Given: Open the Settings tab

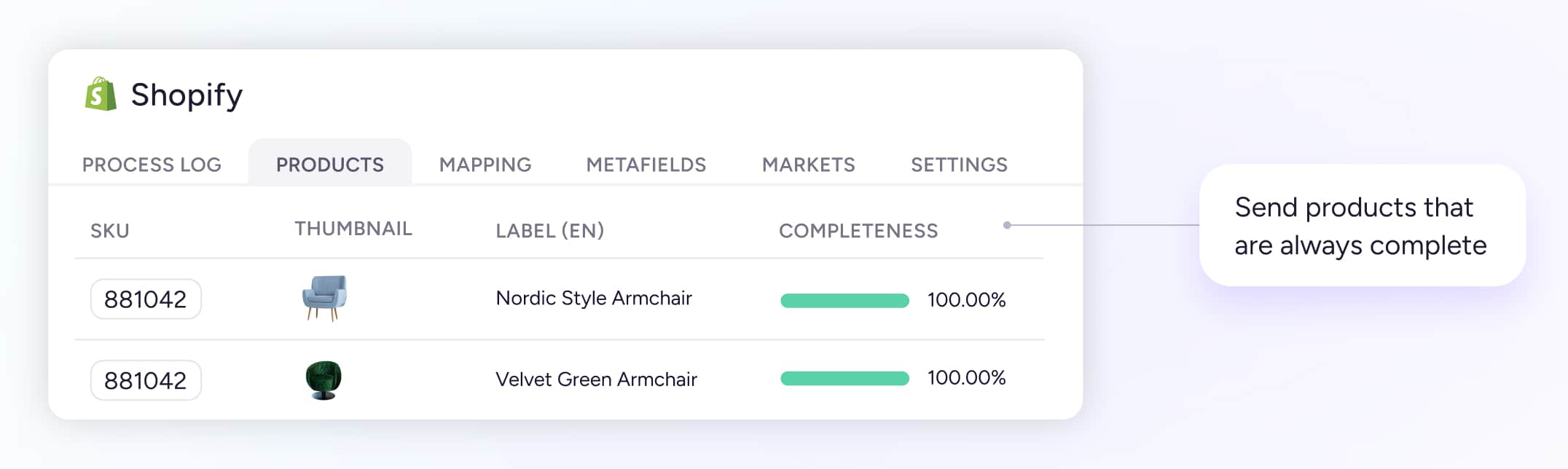Looking at the screenshot, I should pyautogui.click(x=959, y=165).
